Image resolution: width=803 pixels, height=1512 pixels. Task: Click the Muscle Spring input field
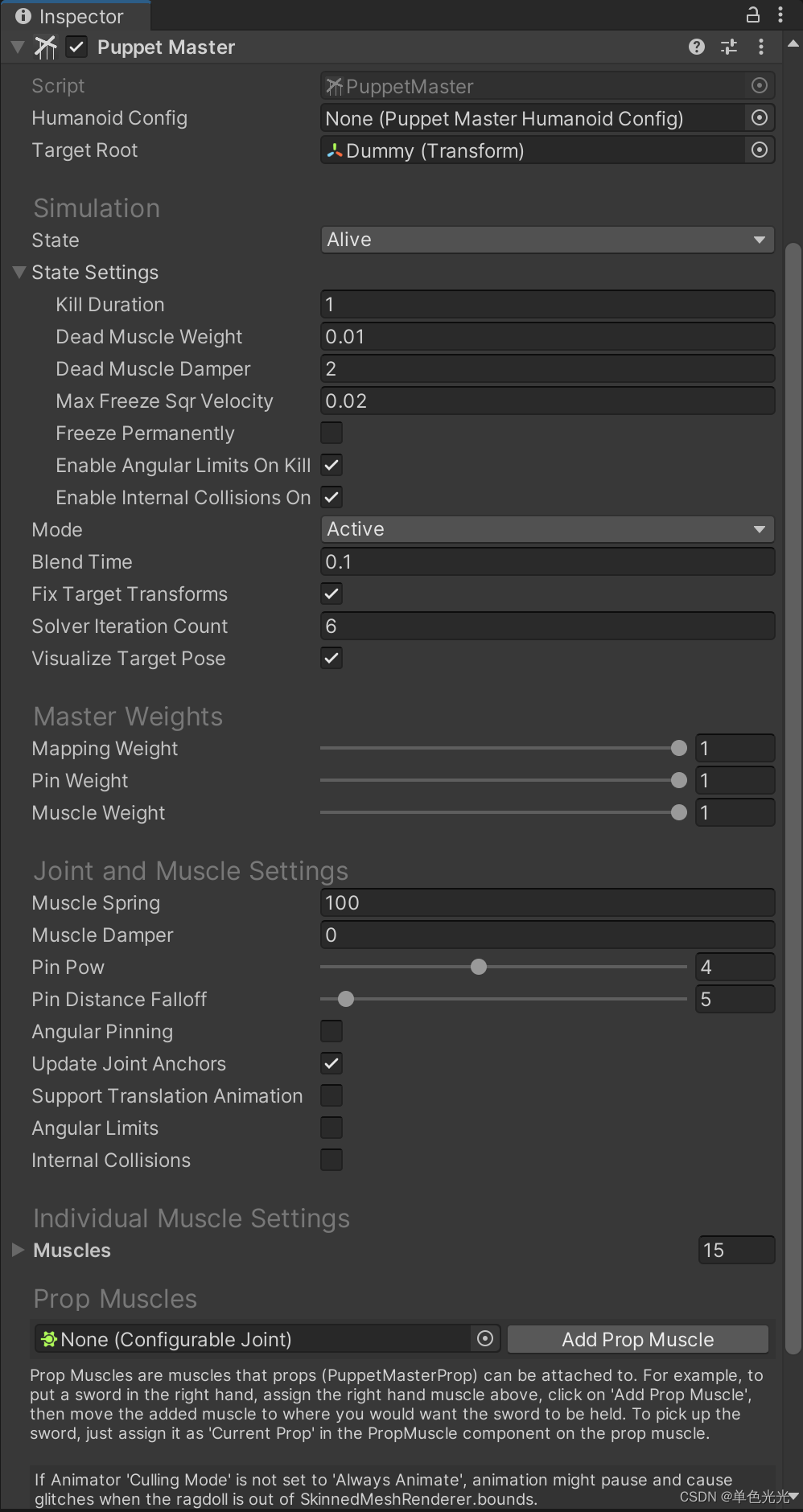(547, 902)
